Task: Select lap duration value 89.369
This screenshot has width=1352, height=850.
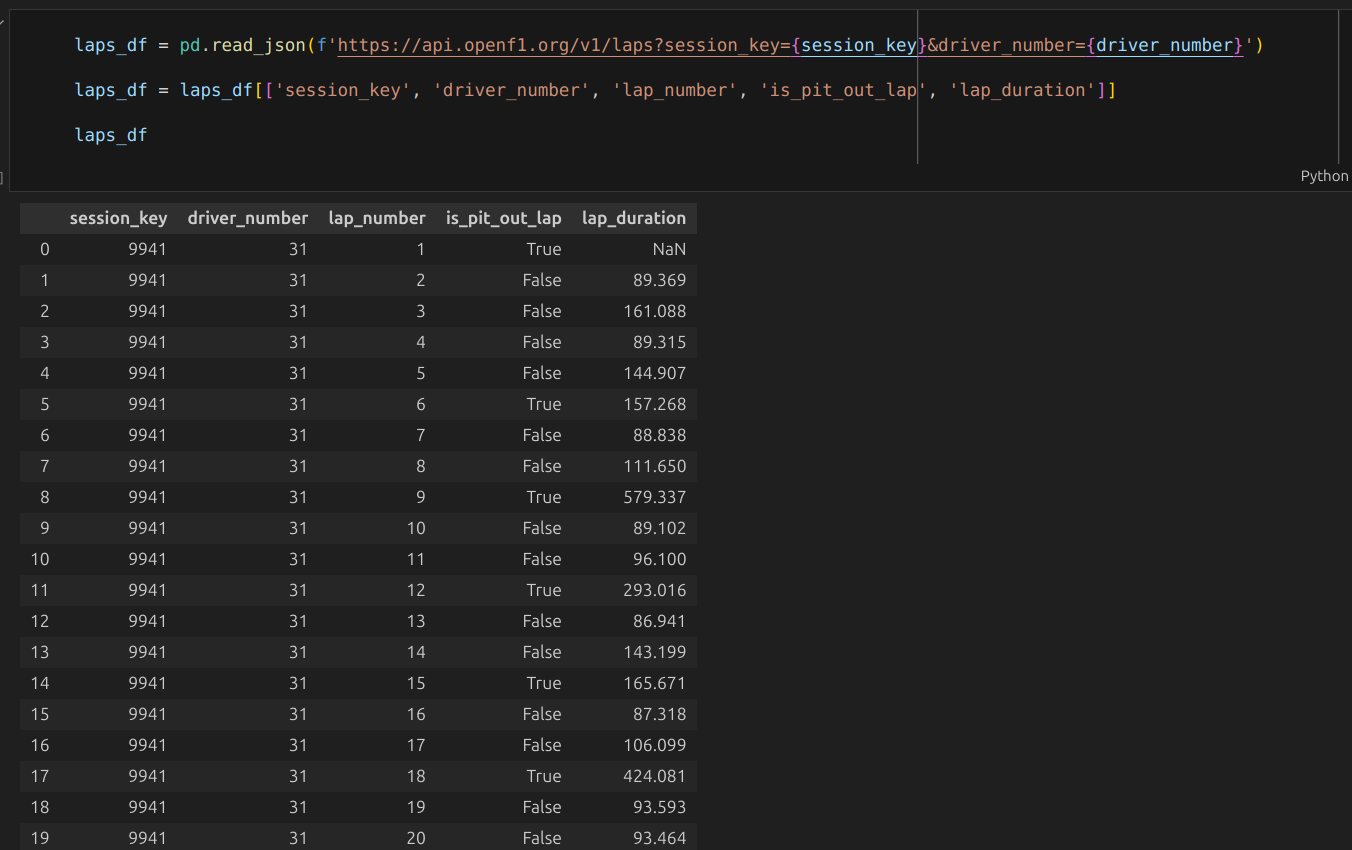Action: coord(660,280)
